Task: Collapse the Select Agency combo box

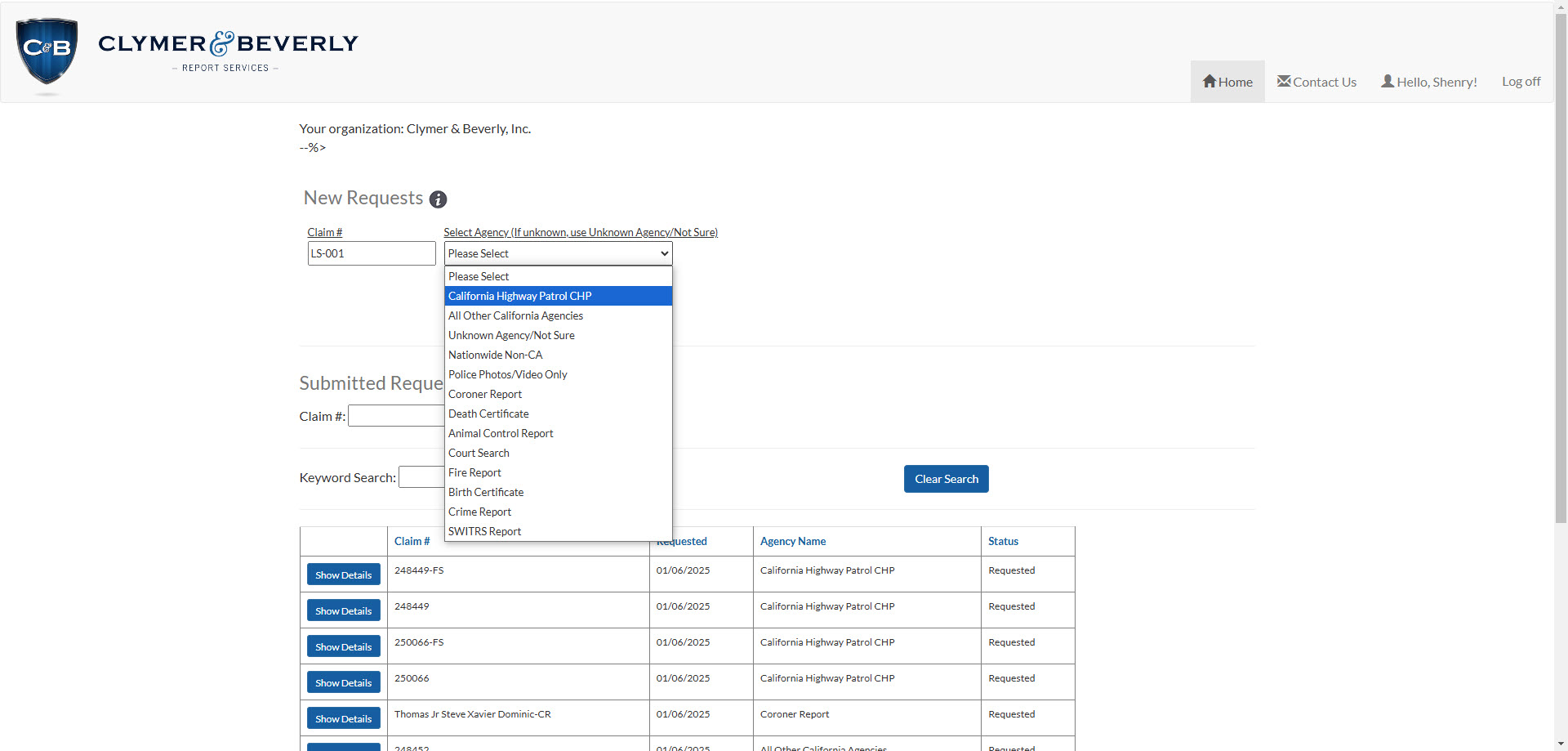Action: [x=558, y=253]
